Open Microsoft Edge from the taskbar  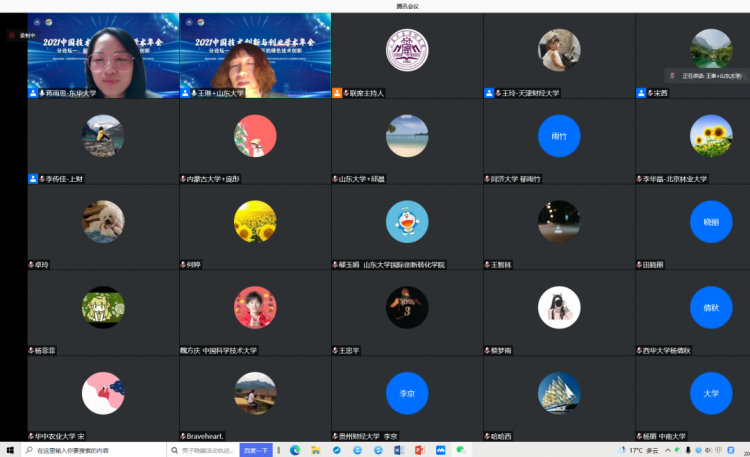pyautogui.click(x=295, y=450)
